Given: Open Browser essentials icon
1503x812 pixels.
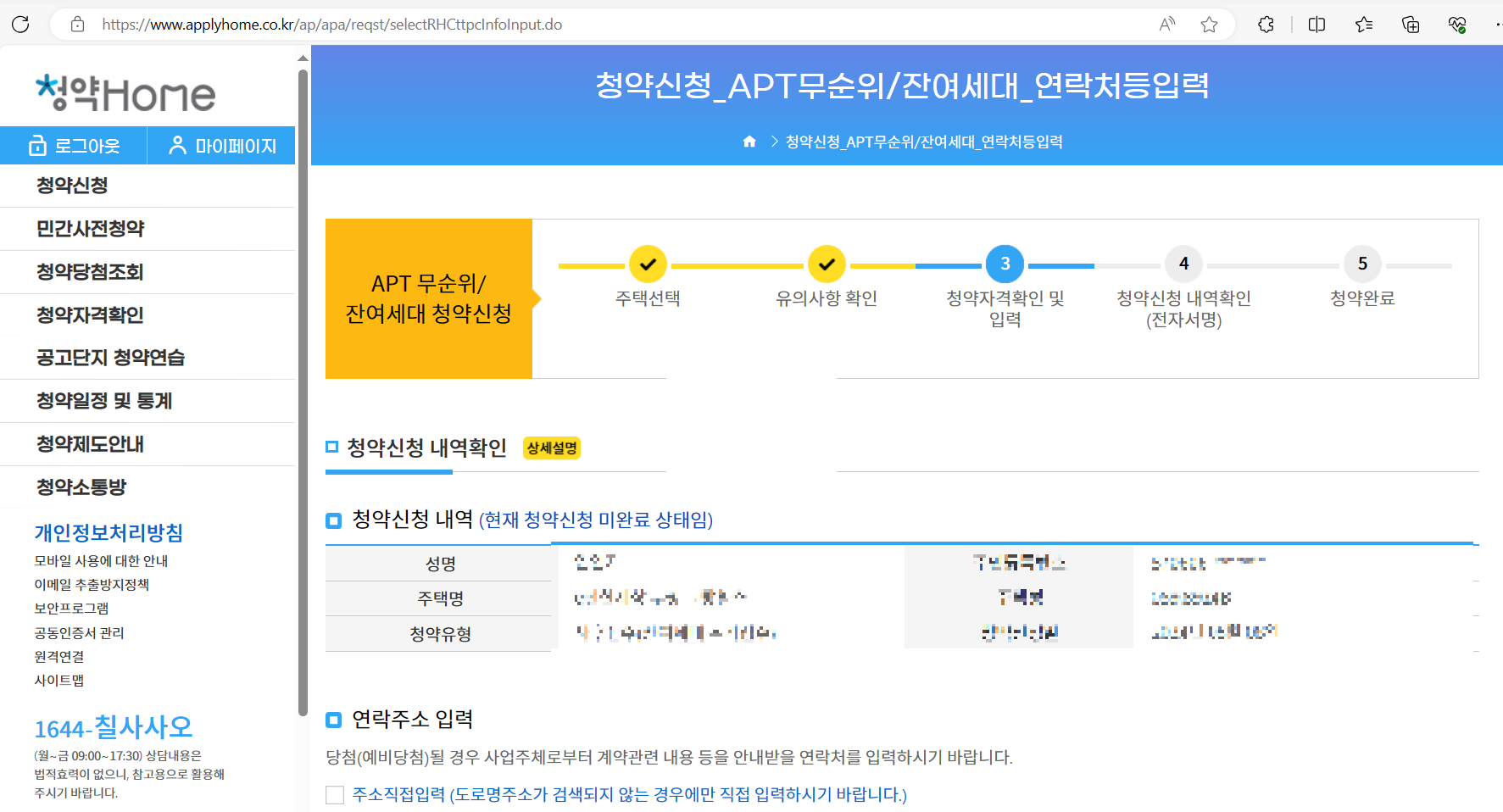Looking at the screenshot, I should click(1459, 24).
